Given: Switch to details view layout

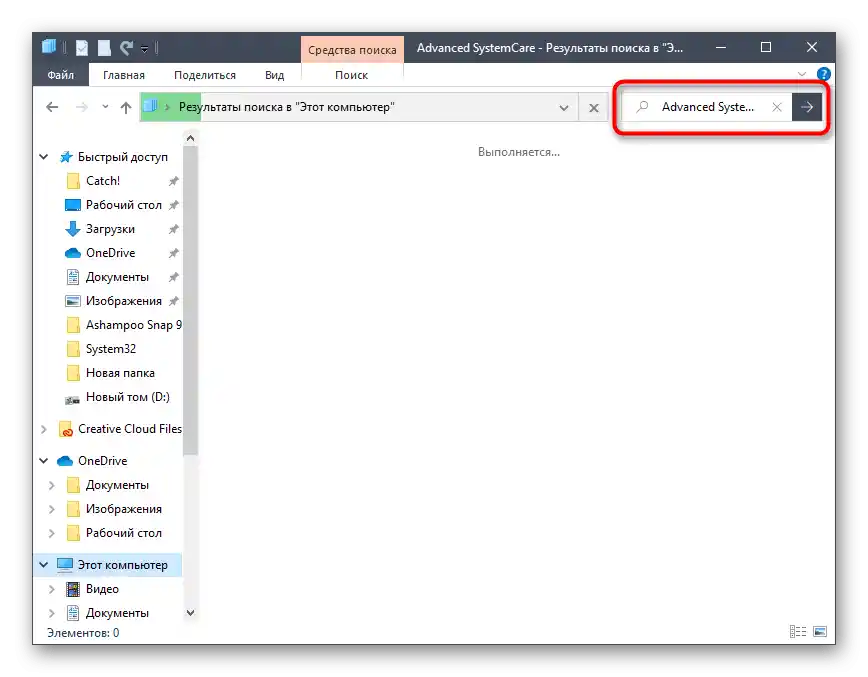Looking at the screenshot, I should coord(798,632).
